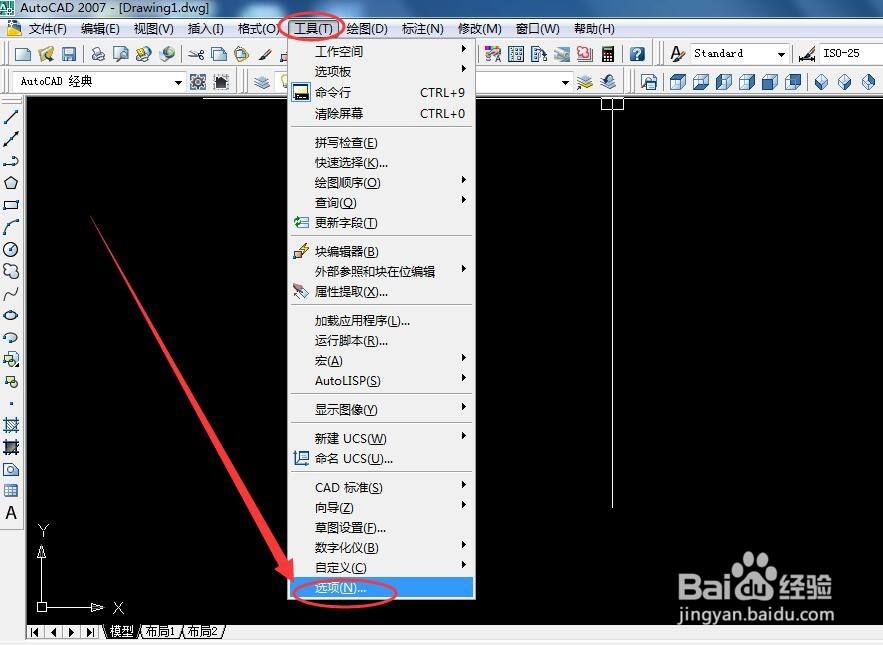883x645 pixels.
Task: Open the Table creation tool
Action: [x=11, y=490]
